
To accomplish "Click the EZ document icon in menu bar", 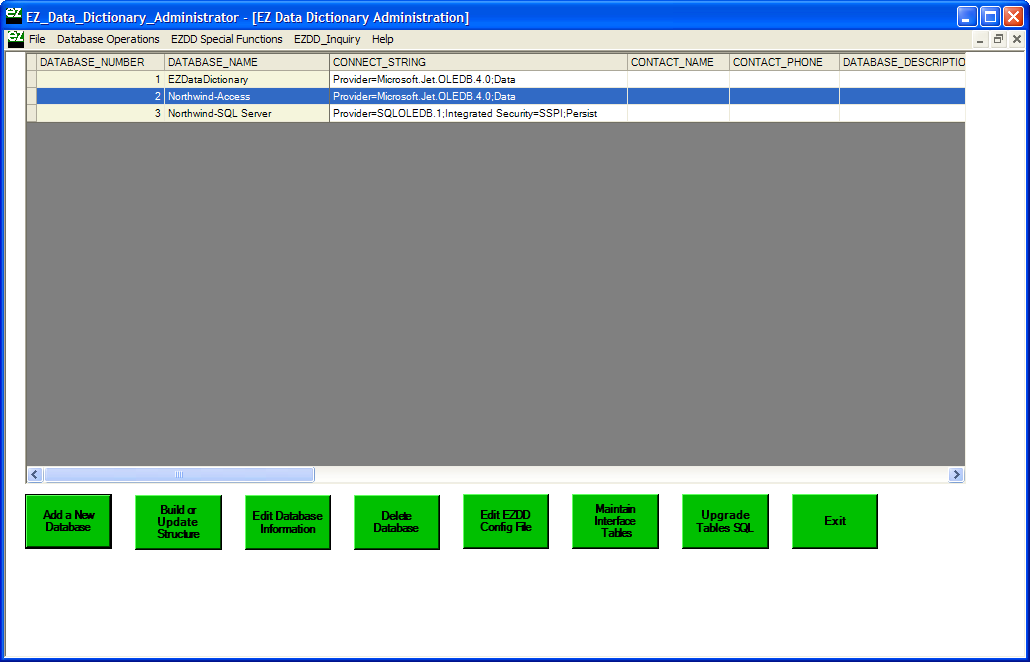I will (15, 39).
